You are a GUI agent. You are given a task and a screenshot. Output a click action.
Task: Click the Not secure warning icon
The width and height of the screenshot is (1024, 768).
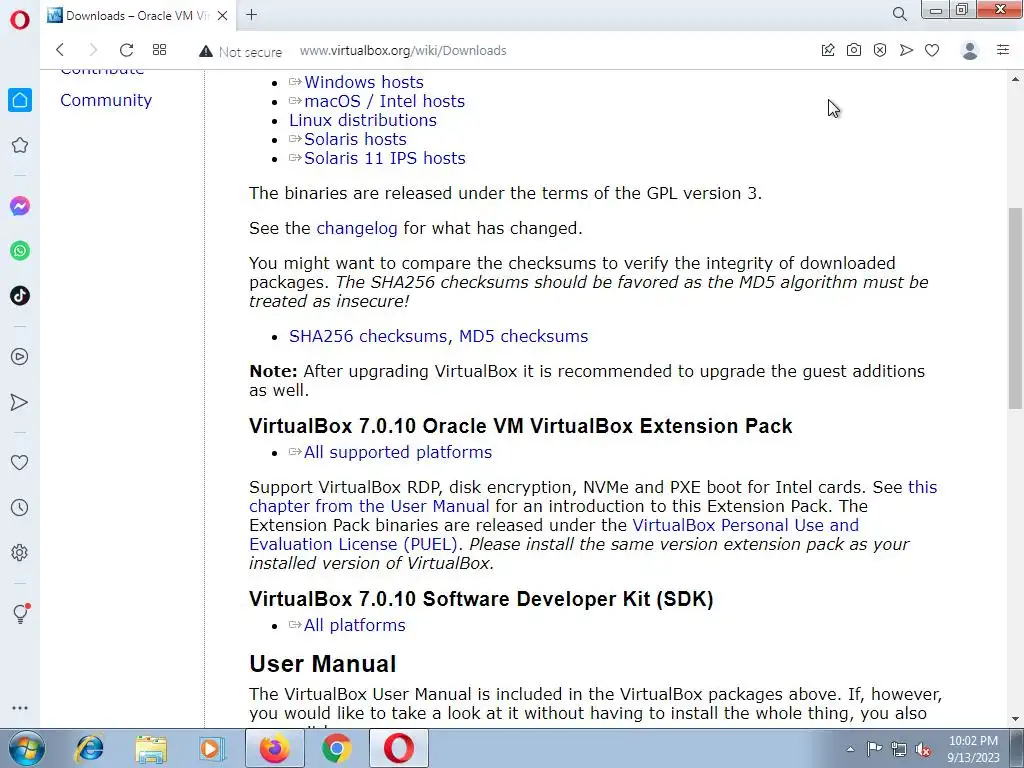[x=206, y=51]
